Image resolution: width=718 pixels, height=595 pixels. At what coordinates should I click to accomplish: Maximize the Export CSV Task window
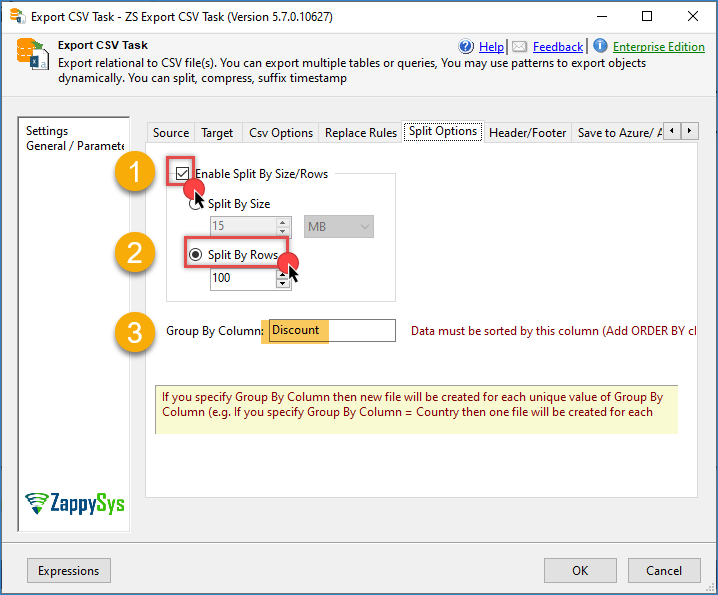[x=647, y=16]
